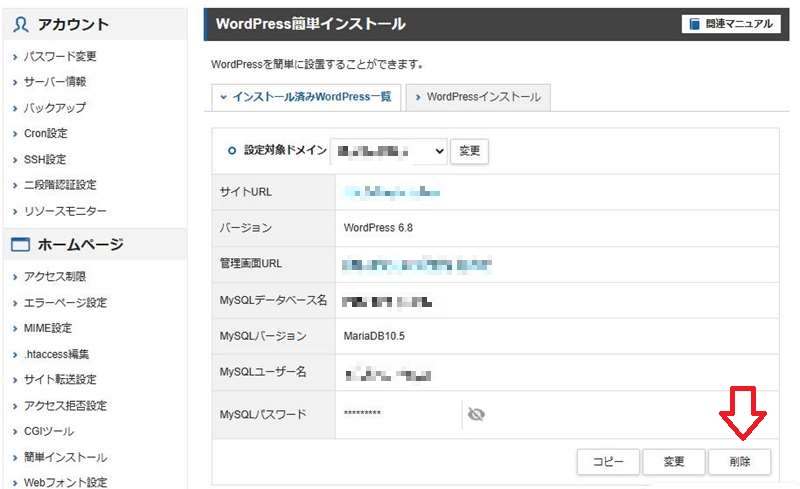Click the WordPress簡単インストール page title
Image resolution: width=800 pixels, height=489 pixels.
310,24
